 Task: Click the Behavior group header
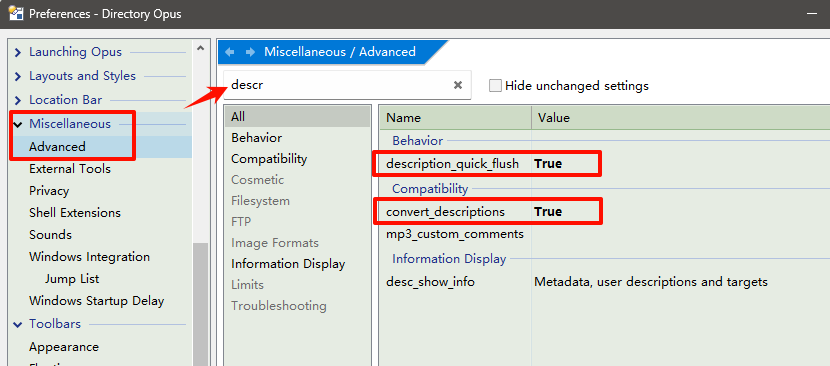pyautogui.click(x=417, y=141)
